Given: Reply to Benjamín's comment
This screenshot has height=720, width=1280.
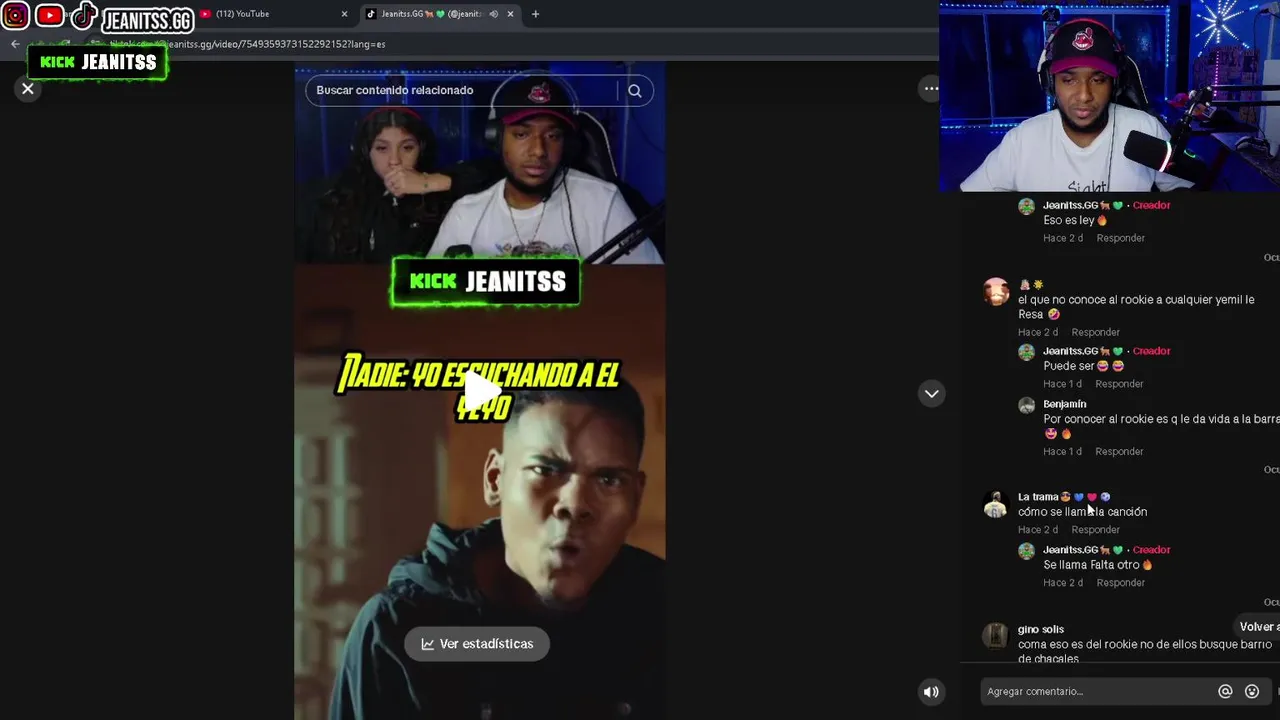Looking at the screenshot, I should pyautogui.click(x=1119, y=451).
